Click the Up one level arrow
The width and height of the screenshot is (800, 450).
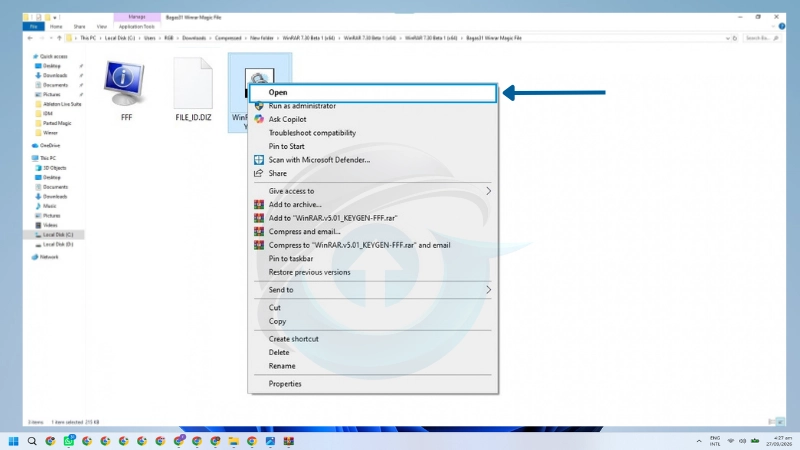pyautogui.click(x=59, y=38)
